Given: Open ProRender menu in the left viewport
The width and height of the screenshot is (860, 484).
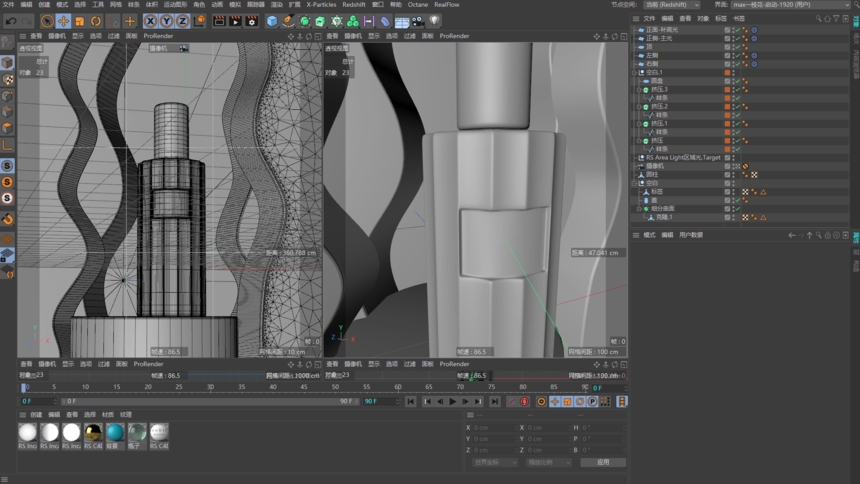Looking at the screenshot, I should pos(159,36).
